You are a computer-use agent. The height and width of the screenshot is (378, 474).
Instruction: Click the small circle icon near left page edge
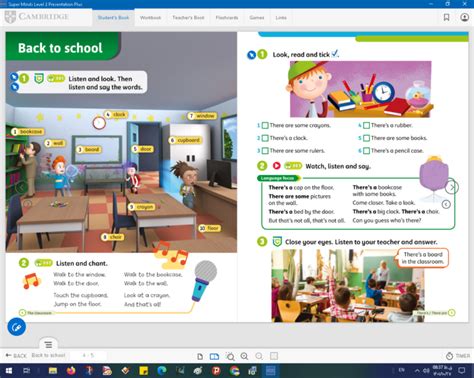(27, 203)
